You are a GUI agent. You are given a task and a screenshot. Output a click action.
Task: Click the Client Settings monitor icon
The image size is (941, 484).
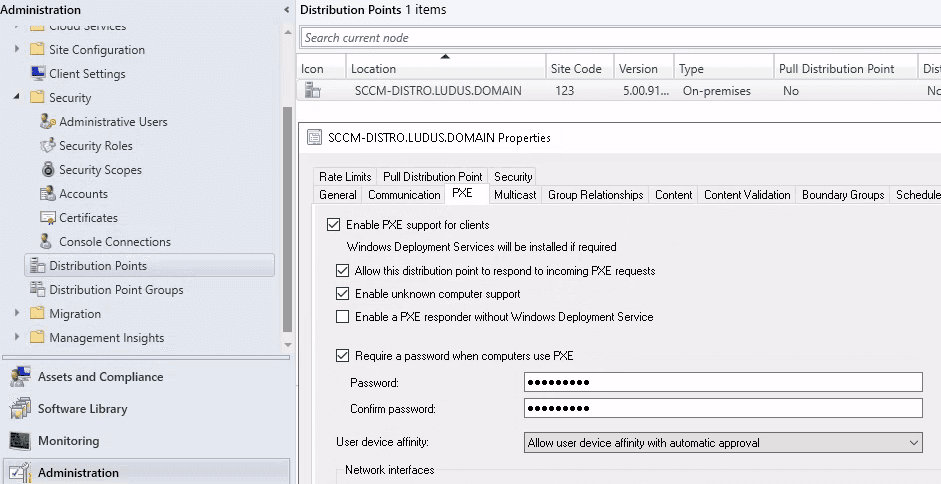pyautogui.click(x=38, y=73)
